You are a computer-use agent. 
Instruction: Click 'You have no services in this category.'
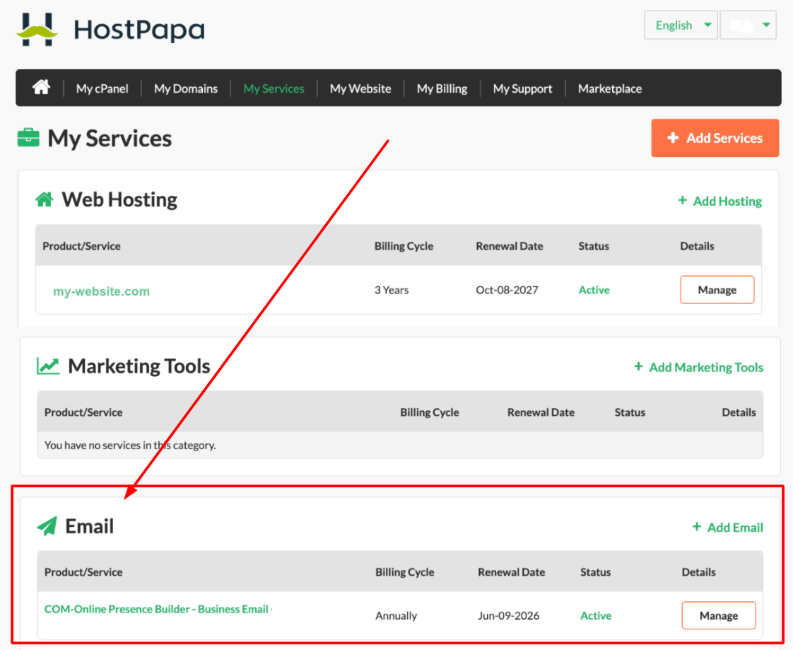point(130,445)
